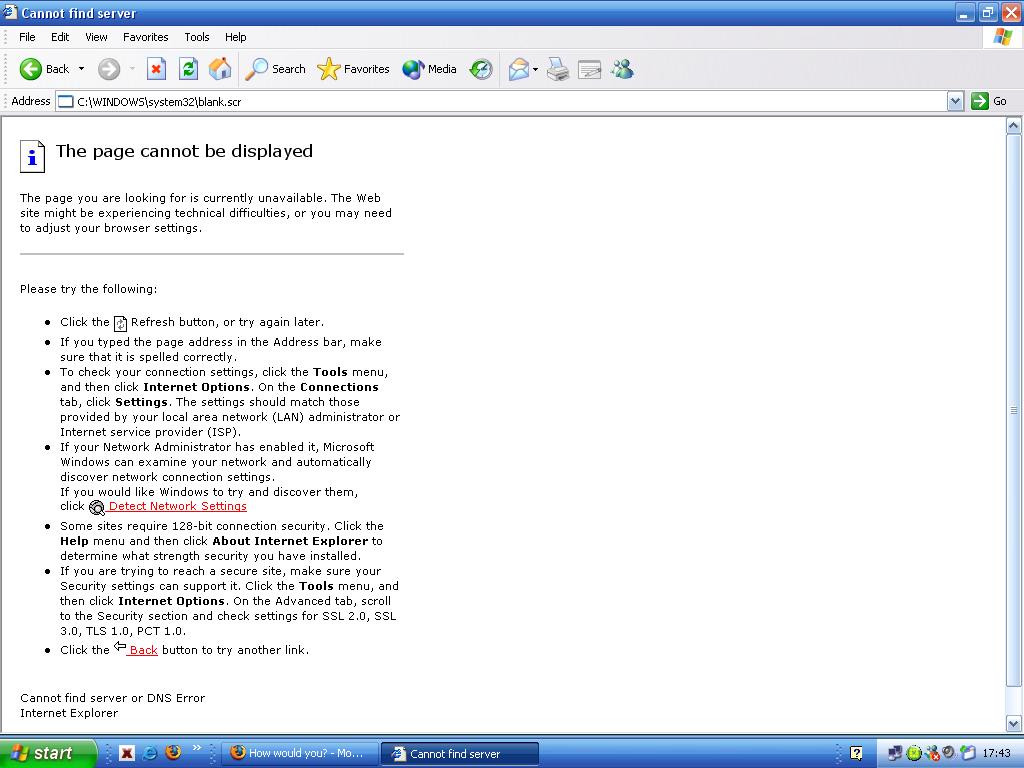Click the Edit page toolbar icon
This screenshot has width=1024, height=768.
pos(590,69)
